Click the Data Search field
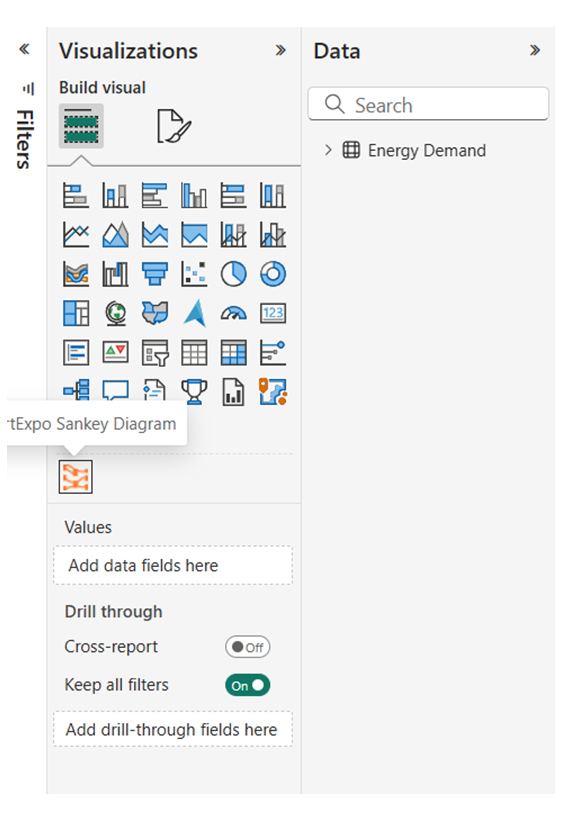Viewport: 562px width, 818px height. click(428, 104)
